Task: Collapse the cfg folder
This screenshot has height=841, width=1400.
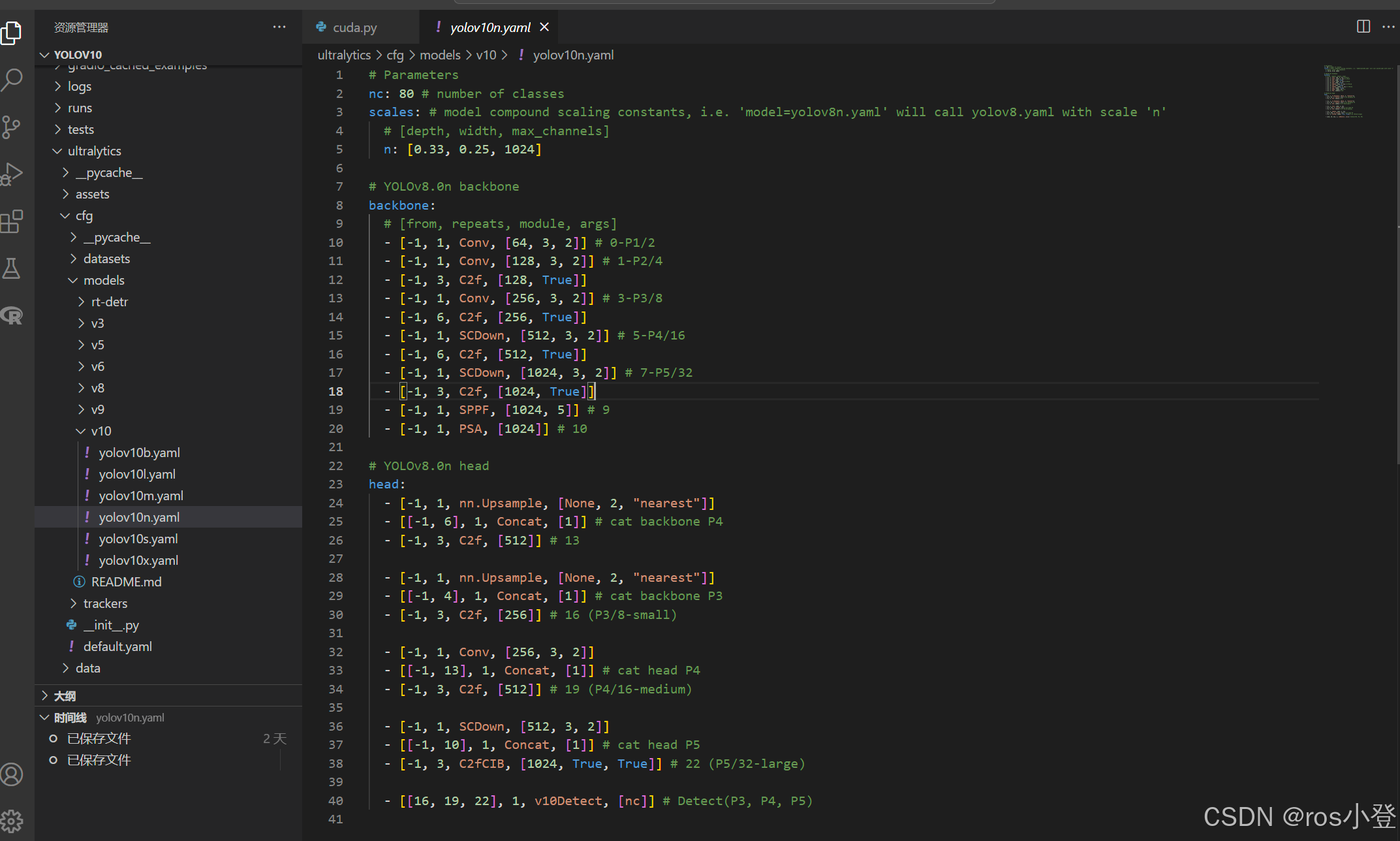Action: (x=168, y=215)
